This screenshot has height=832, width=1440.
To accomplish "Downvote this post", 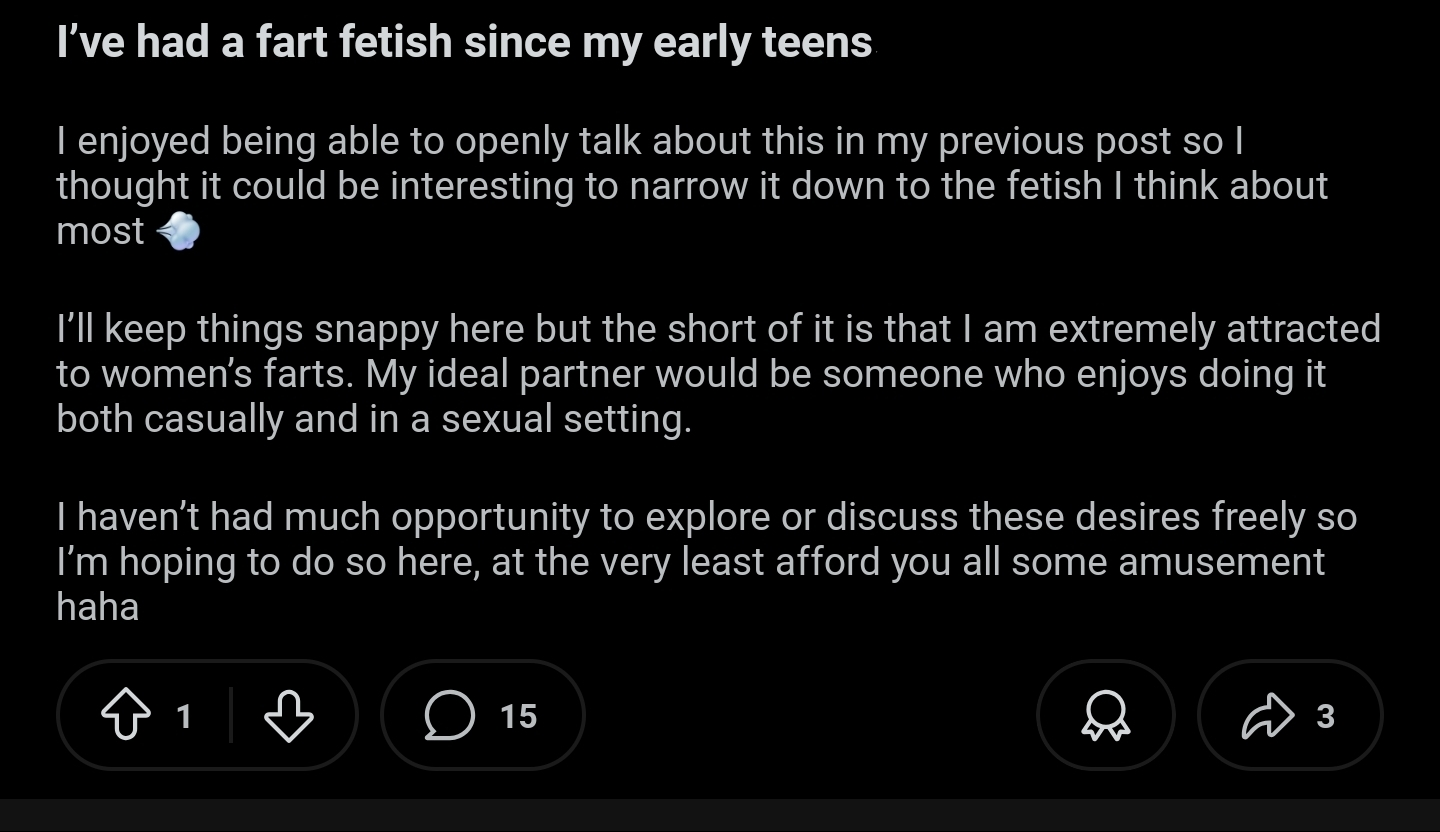I will [288, 716].
